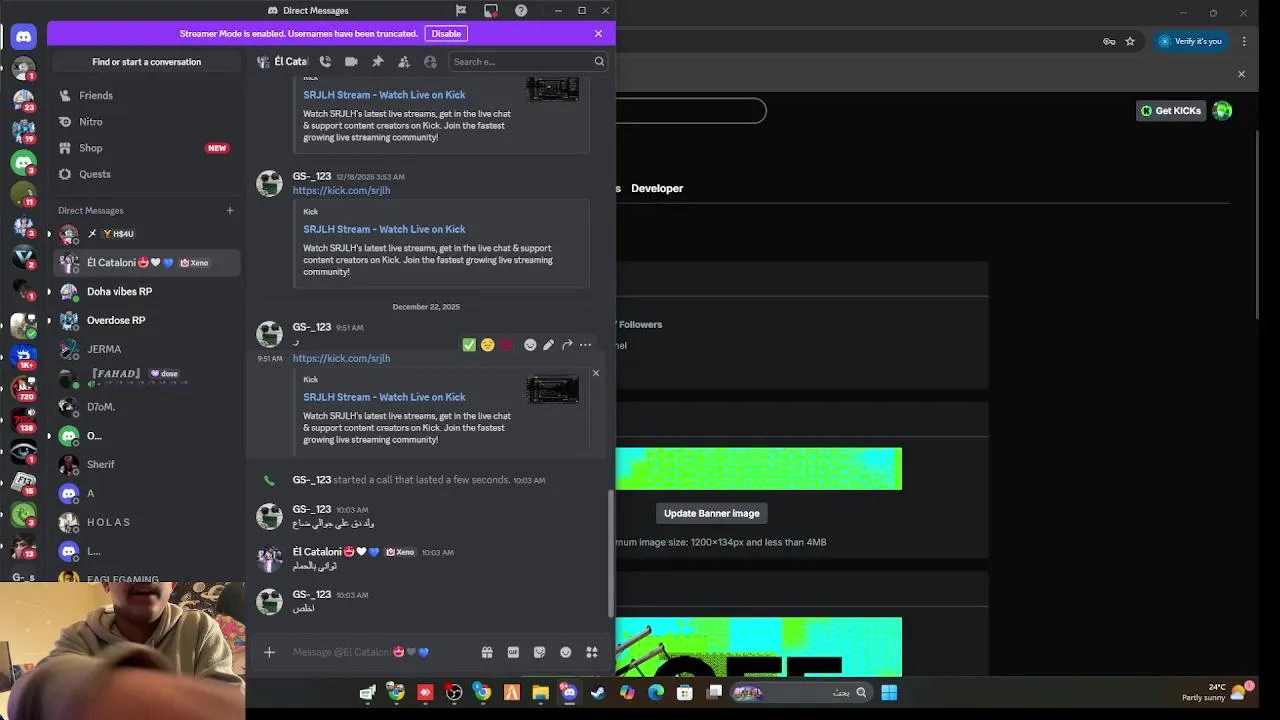Open File Explorer from the taskbar
Viewport: 1280px width, 720px height.
pyautogui.click(x=540, y=692)
